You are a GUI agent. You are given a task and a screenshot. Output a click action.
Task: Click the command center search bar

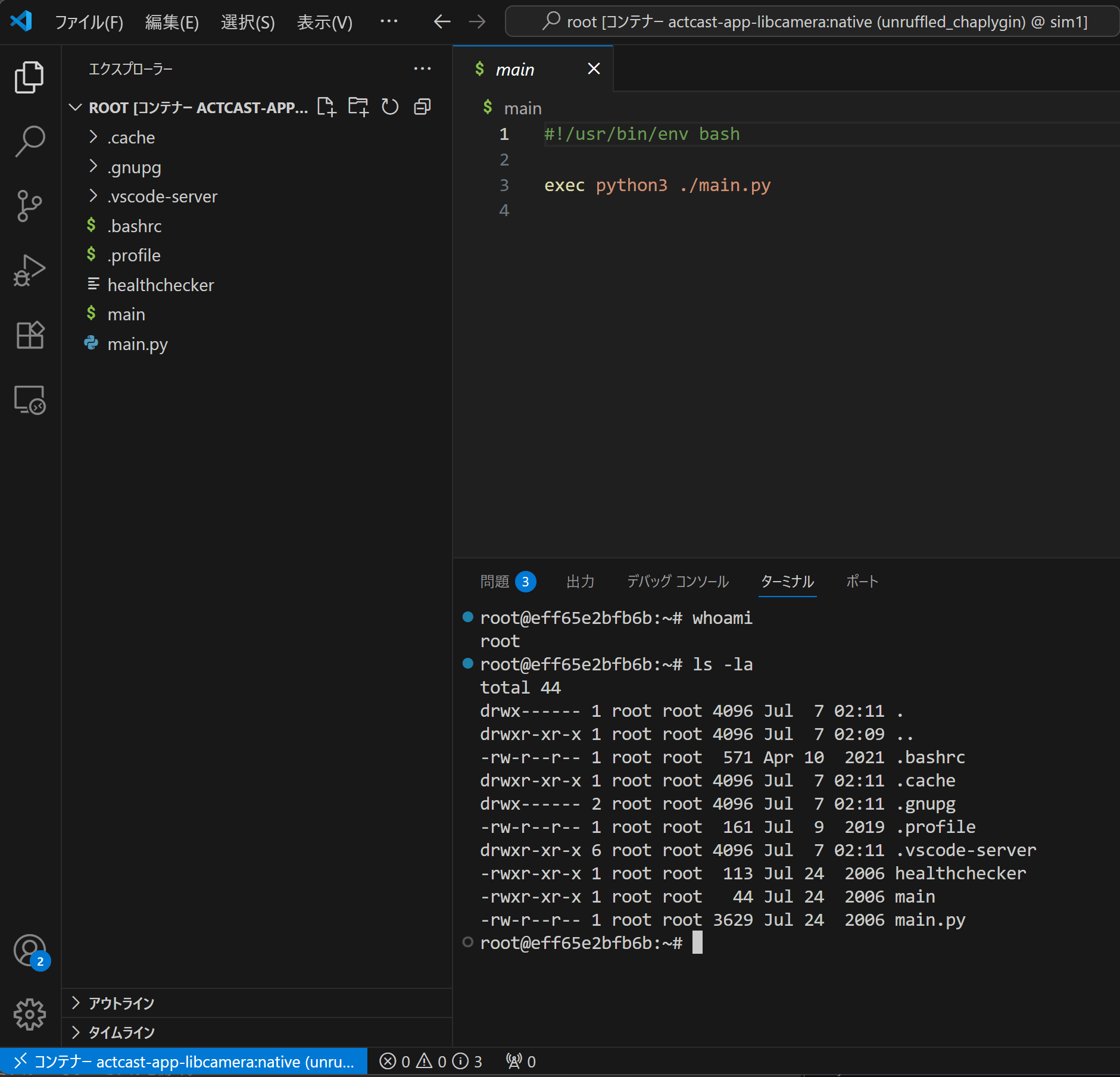pyautogui.click(x=812, y=21)
